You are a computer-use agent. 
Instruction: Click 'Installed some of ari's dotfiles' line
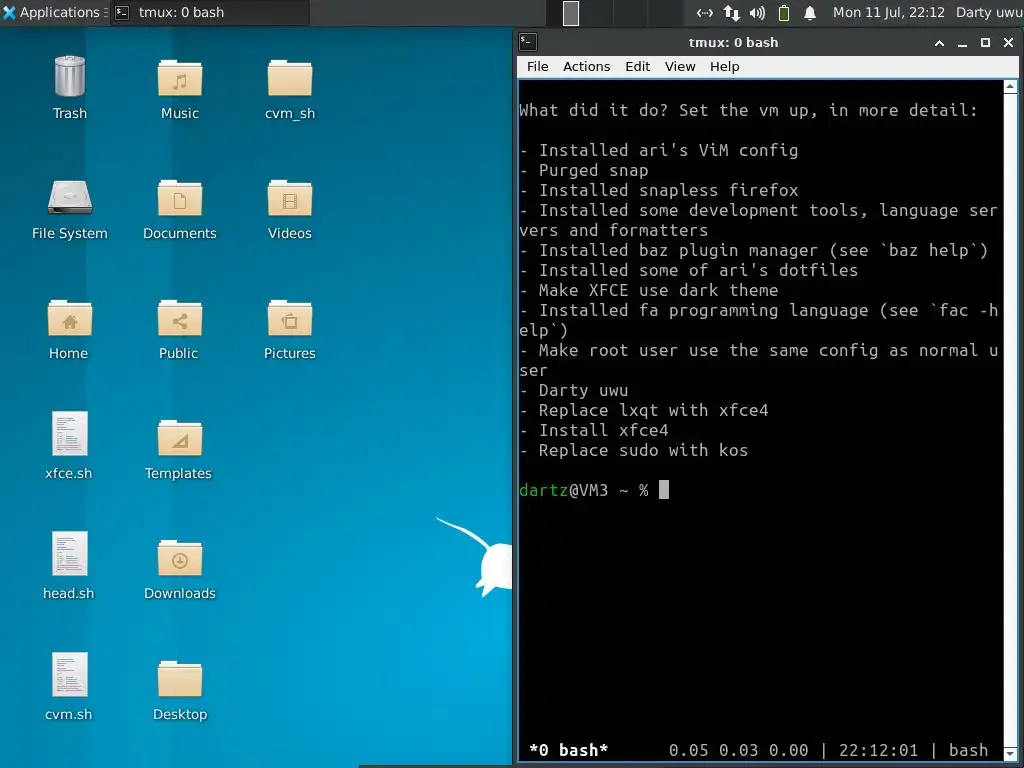pyautogui.click(x=689, y=270)
